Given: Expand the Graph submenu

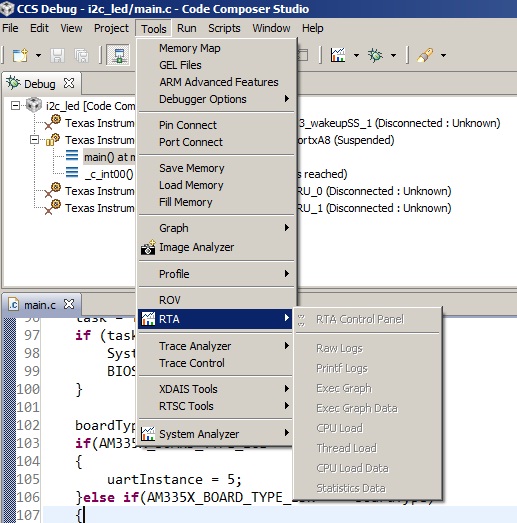Looking at the screenshot, I should 216,228.
